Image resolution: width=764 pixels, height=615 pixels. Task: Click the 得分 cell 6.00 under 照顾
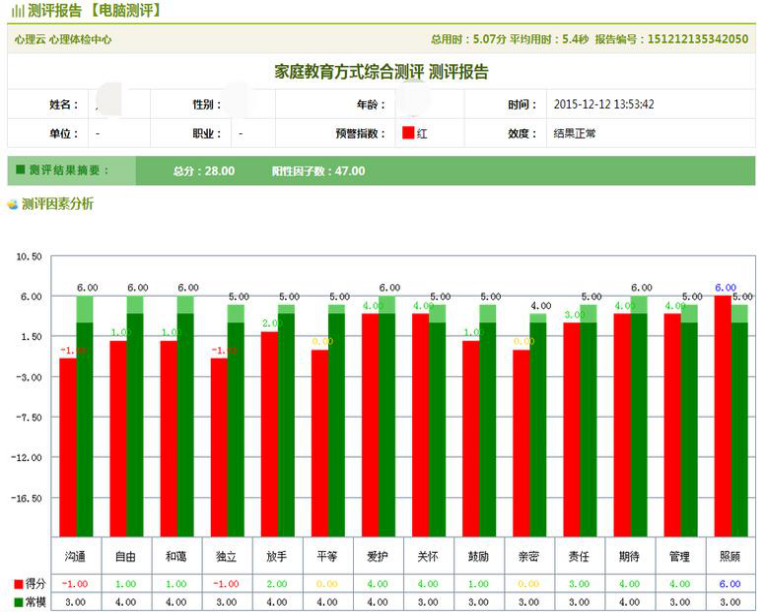click(730, 584)
